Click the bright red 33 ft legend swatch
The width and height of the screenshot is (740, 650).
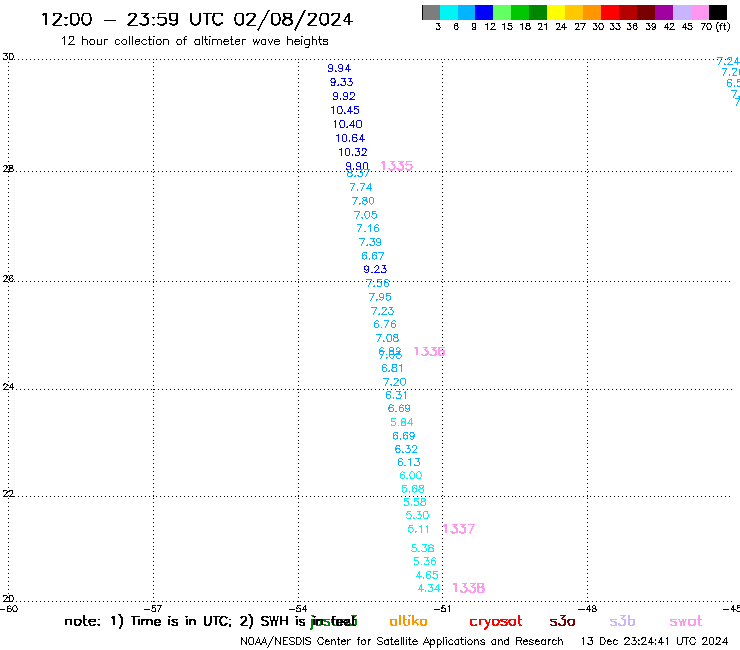point(610,12)
